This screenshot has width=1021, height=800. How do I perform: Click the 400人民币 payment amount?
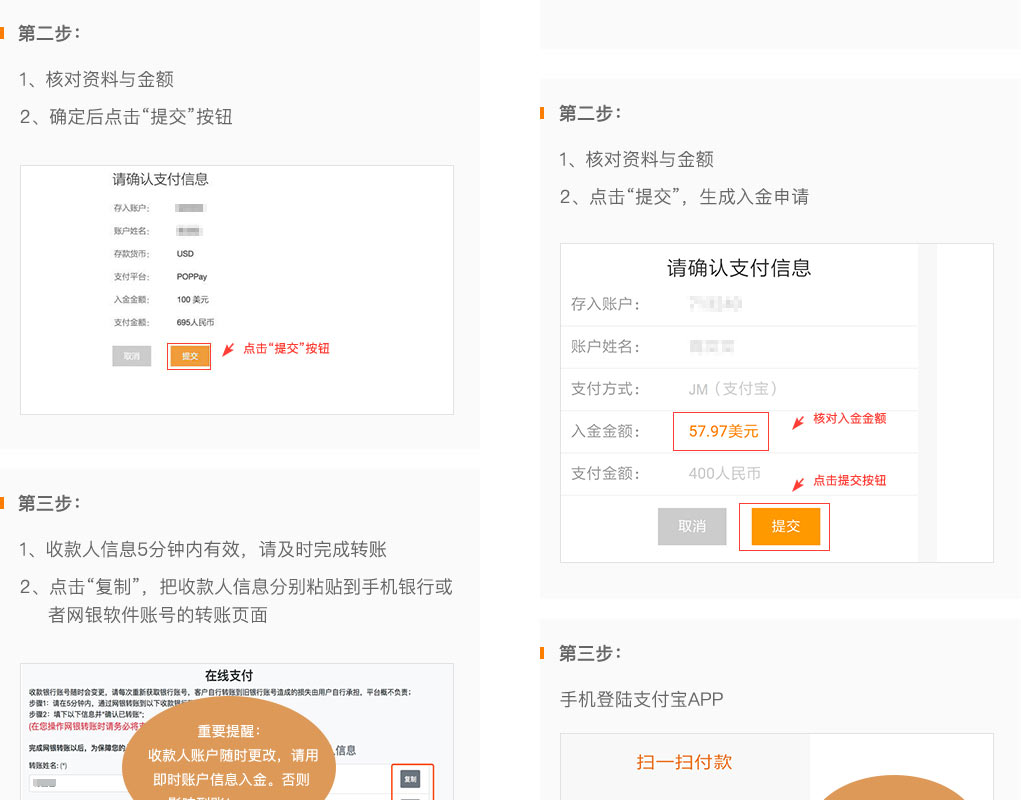(724, 473)
